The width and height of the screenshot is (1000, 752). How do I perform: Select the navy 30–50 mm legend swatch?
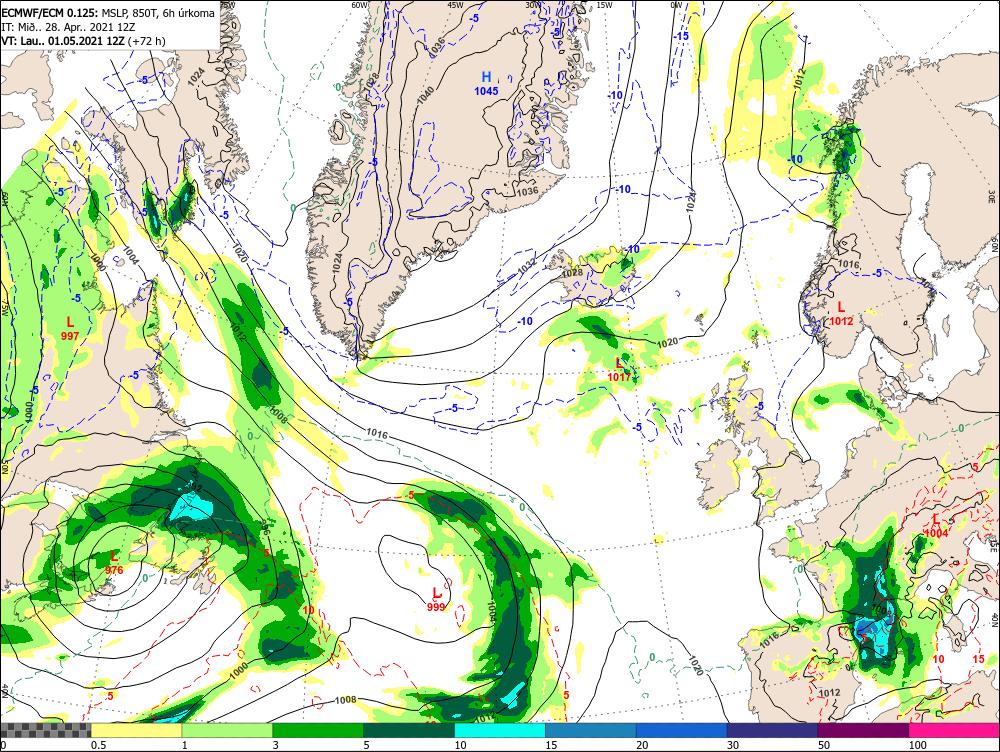click(x=772, y=730)
